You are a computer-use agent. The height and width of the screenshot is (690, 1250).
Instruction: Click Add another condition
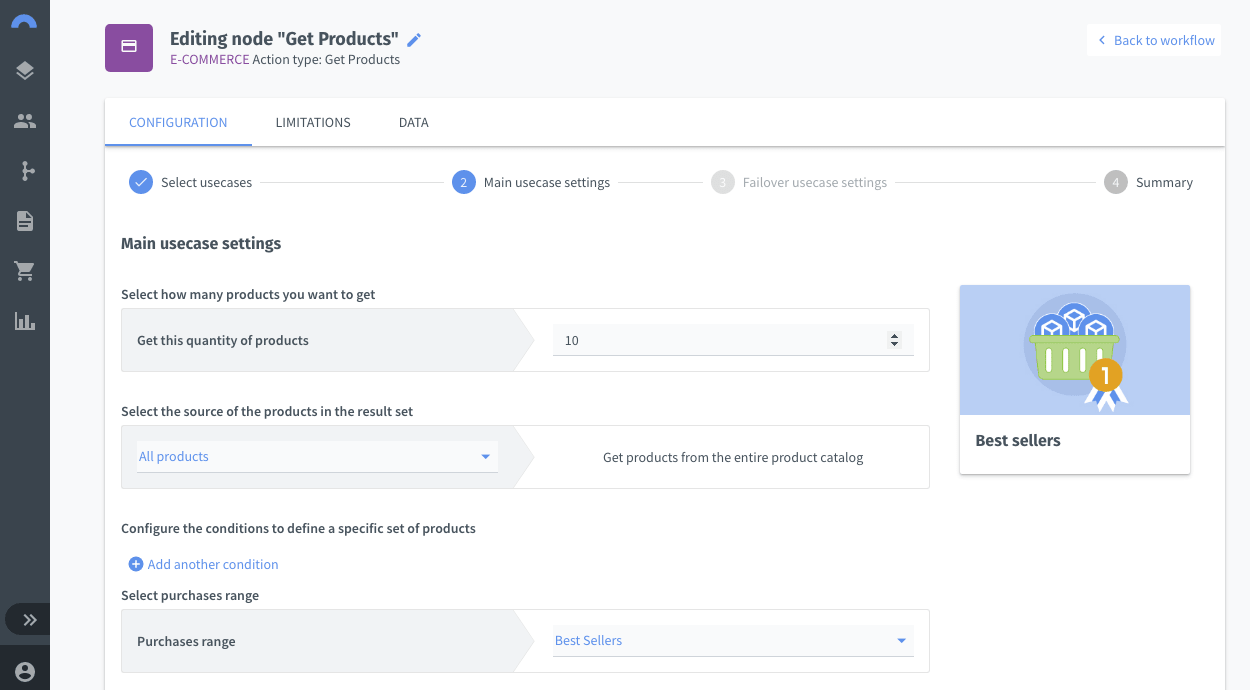pyautogui.click(x=203, y=564)
